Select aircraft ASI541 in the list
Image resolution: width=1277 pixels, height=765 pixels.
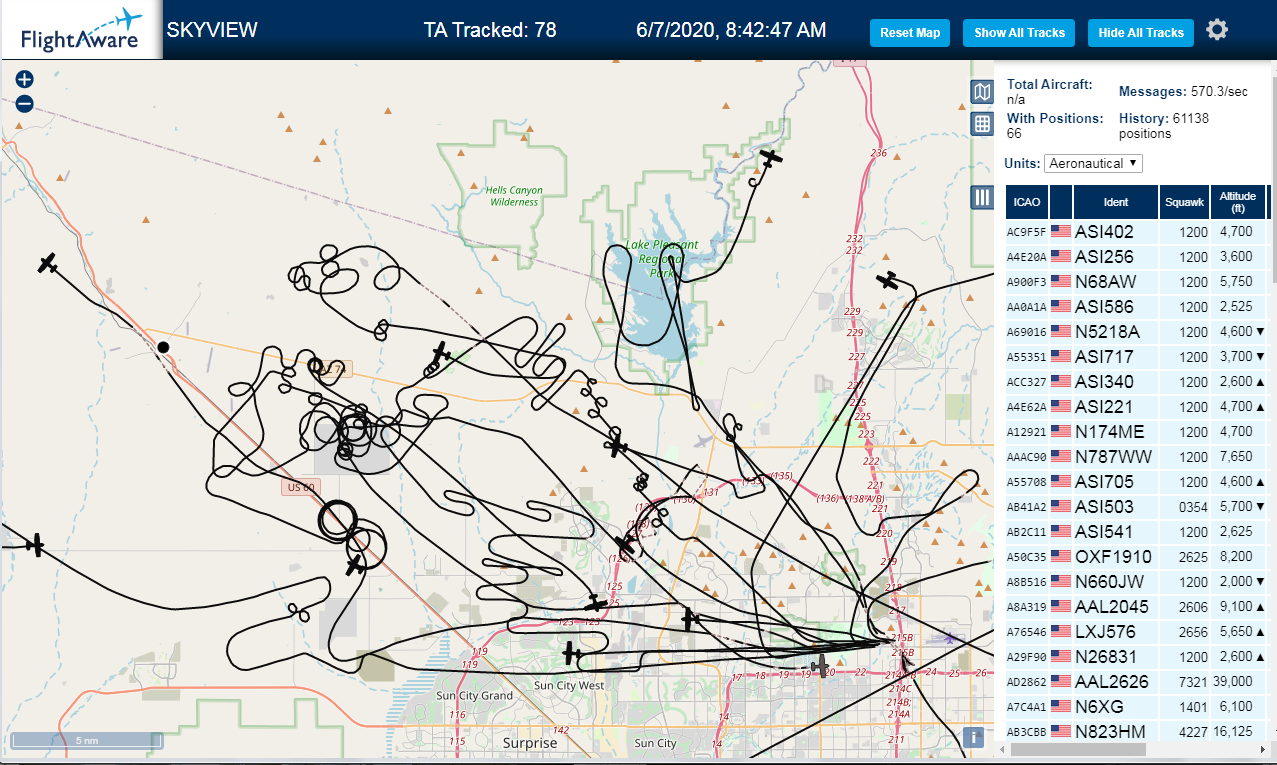coord(1136,532)
